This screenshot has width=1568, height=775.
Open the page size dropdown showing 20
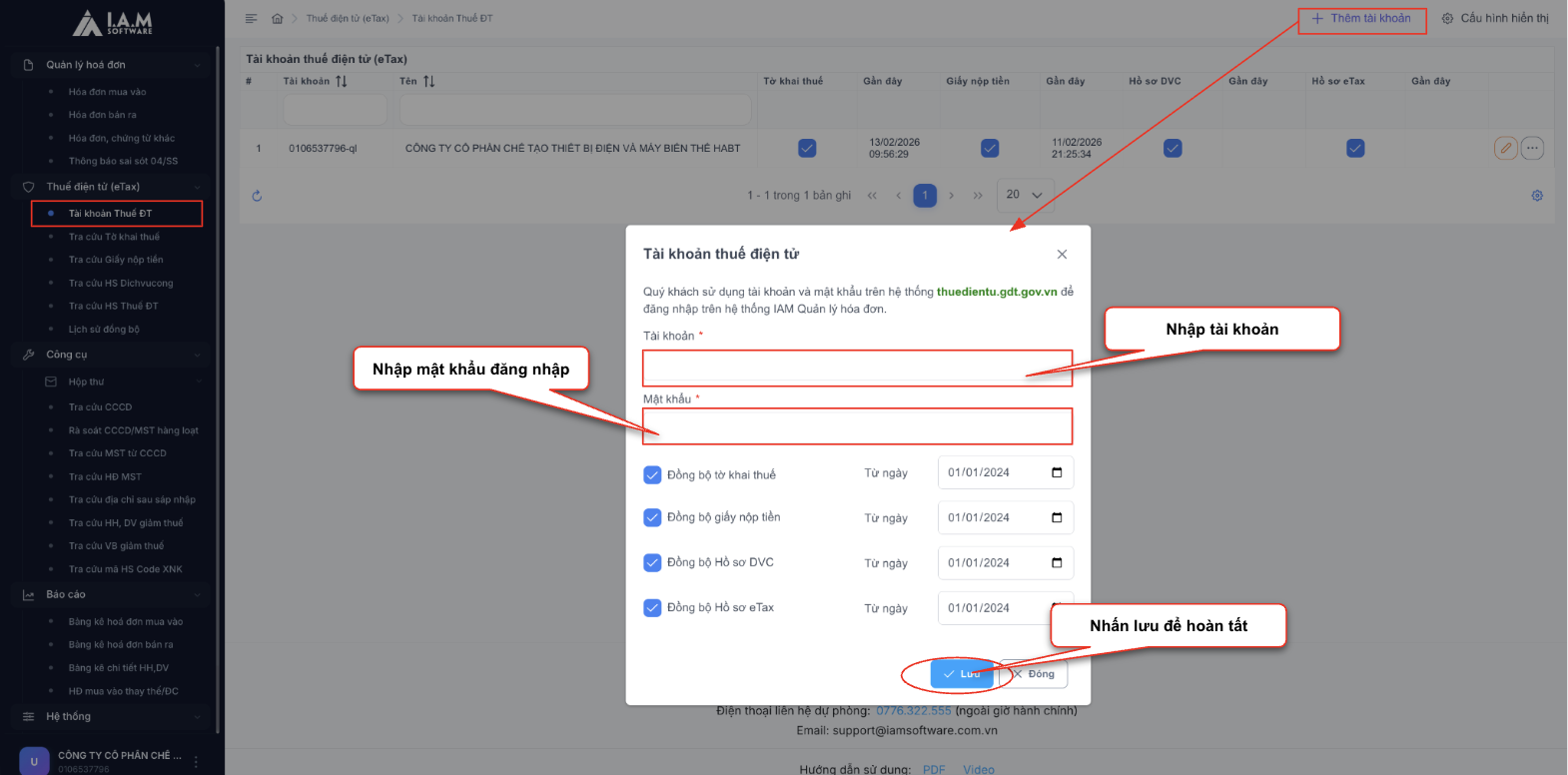(x=1024, y=195)
